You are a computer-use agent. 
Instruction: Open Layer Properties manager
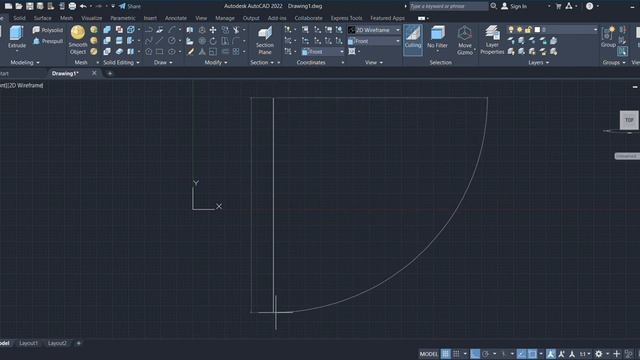coord(492,40)
